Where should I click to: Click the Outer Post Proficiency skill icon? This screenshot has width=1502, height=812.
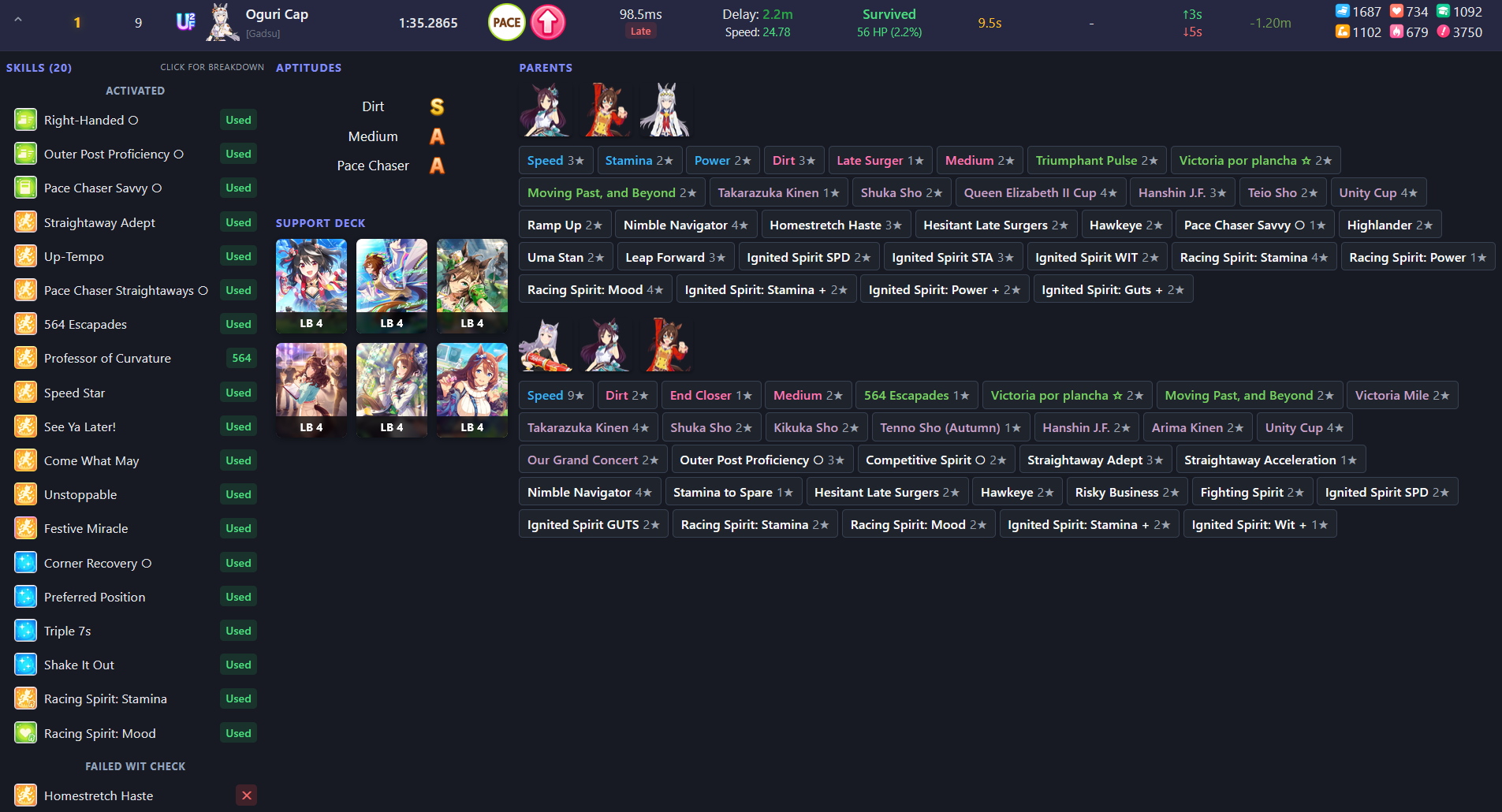click(25, 154)
